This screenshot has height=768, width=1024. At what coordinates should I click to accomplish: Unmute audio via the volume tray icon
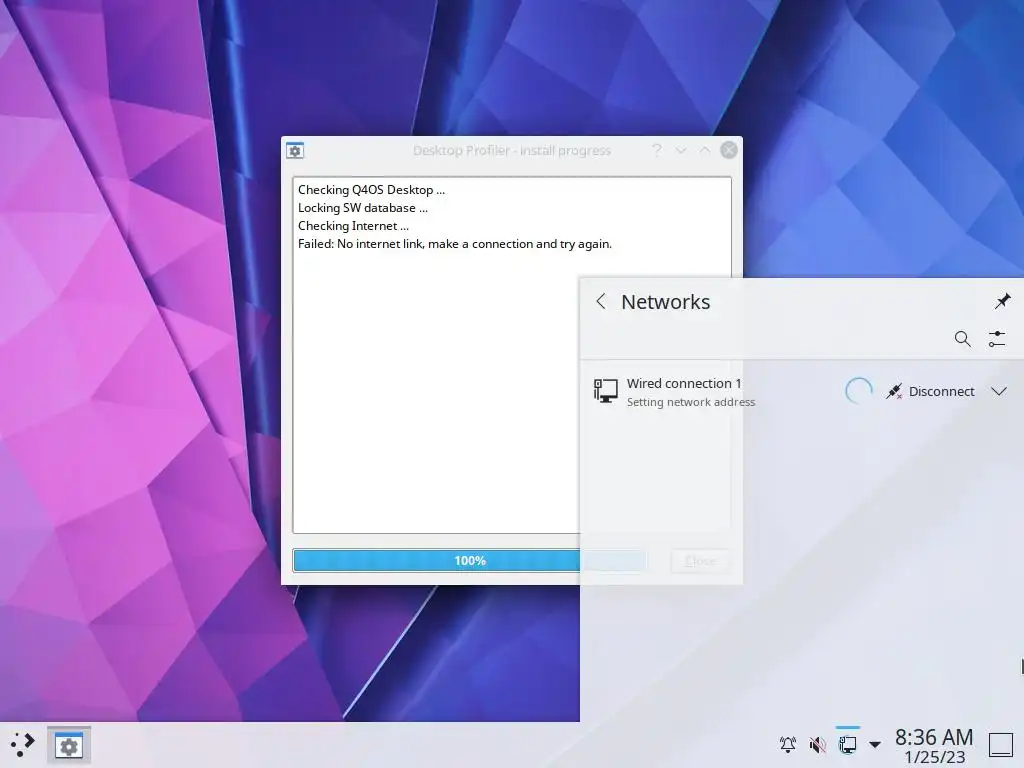click(817, 744)
